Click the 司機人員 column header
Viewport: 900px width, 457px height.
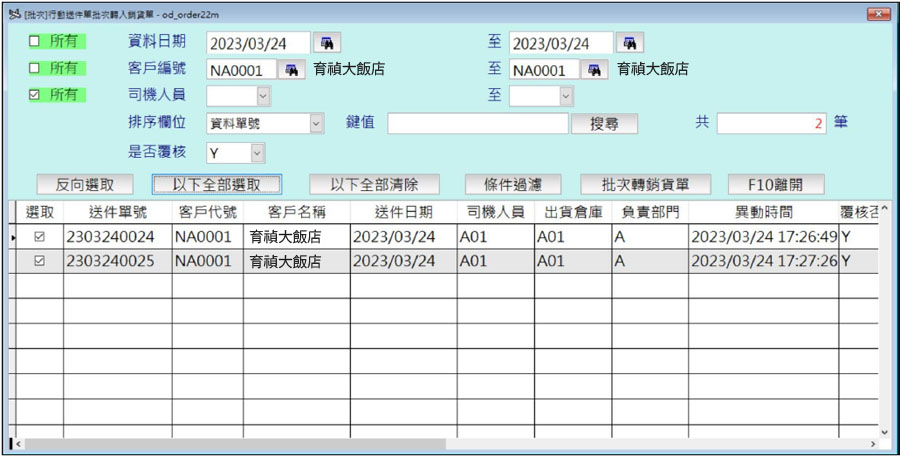496,212
